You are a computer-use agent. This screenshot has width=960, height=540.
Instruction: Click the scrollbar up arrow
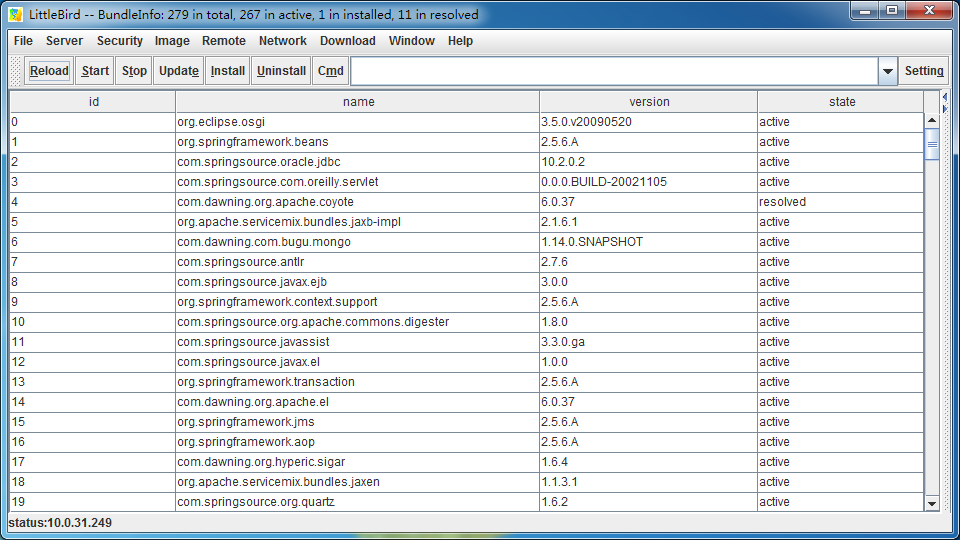click(932, 121)
